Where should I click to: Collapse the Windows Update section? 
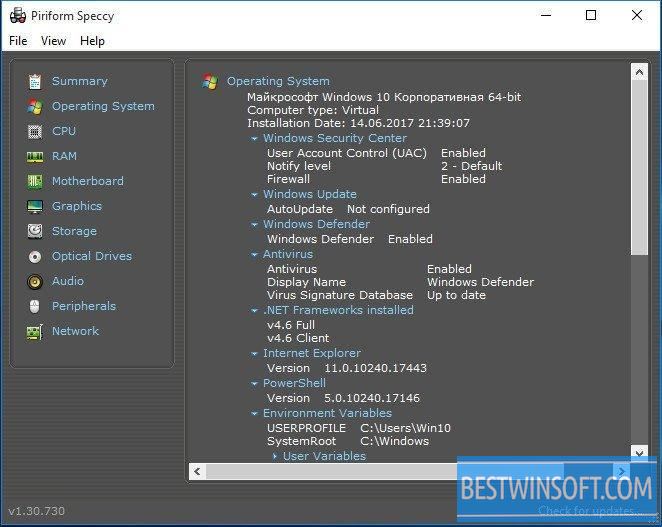254,195
